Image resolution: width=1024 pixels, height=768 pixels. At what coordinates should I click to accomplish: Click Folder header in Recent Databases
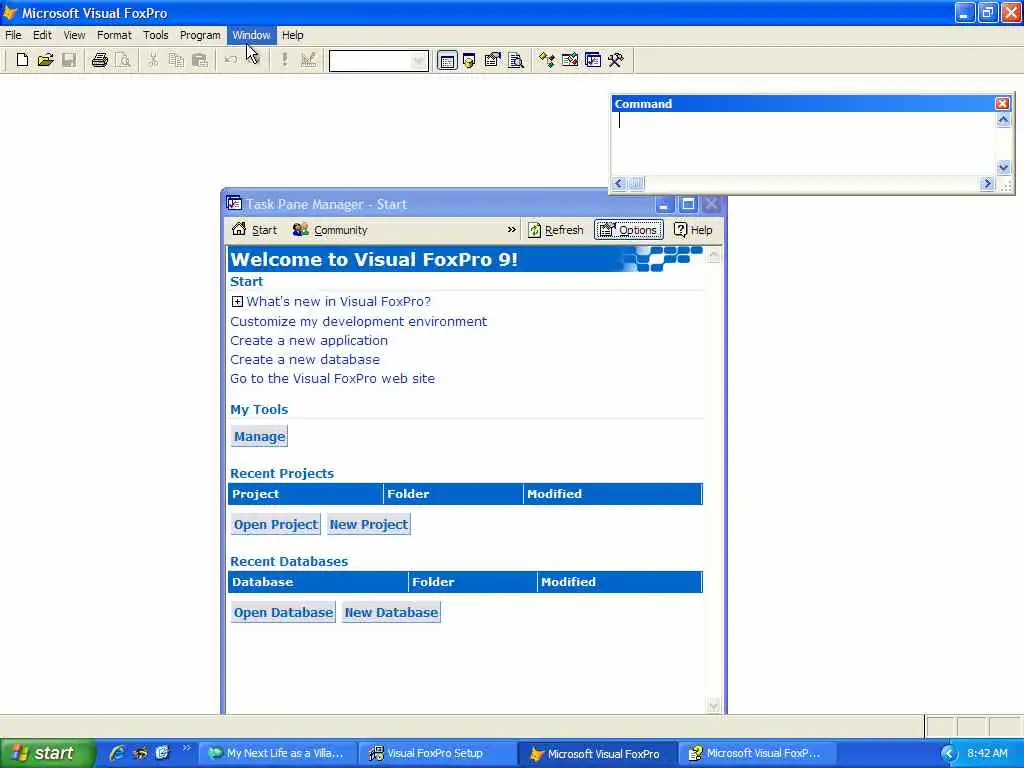472,582
